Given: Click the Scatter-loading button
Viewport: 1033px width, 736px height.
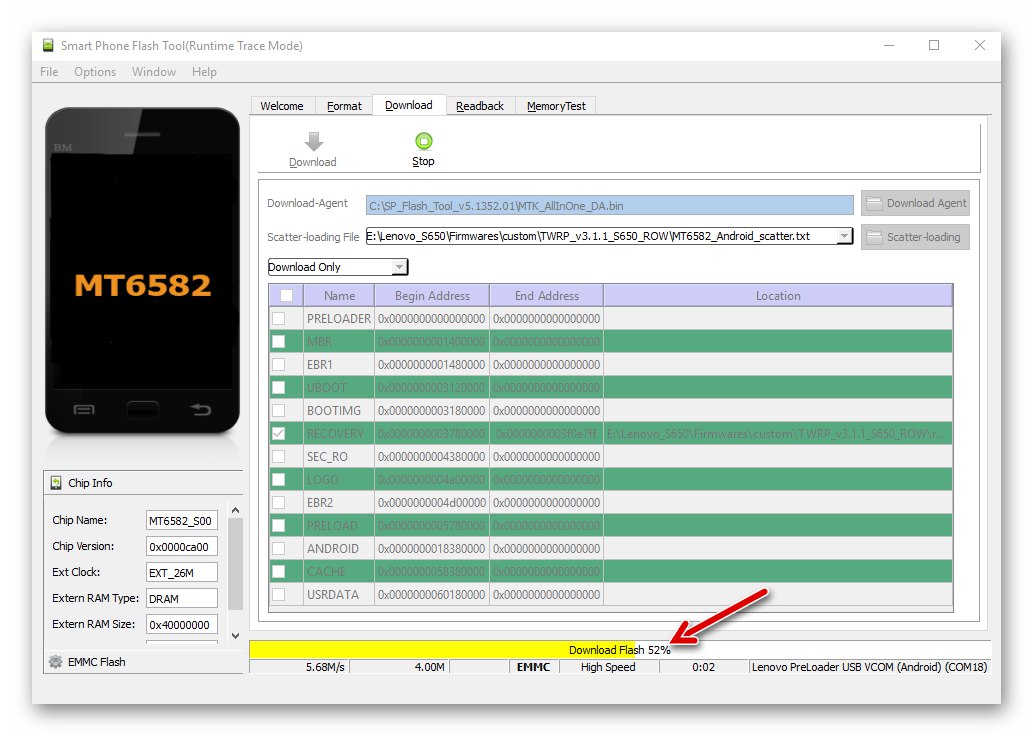Looking at the screenshot, I should [915, 237].
